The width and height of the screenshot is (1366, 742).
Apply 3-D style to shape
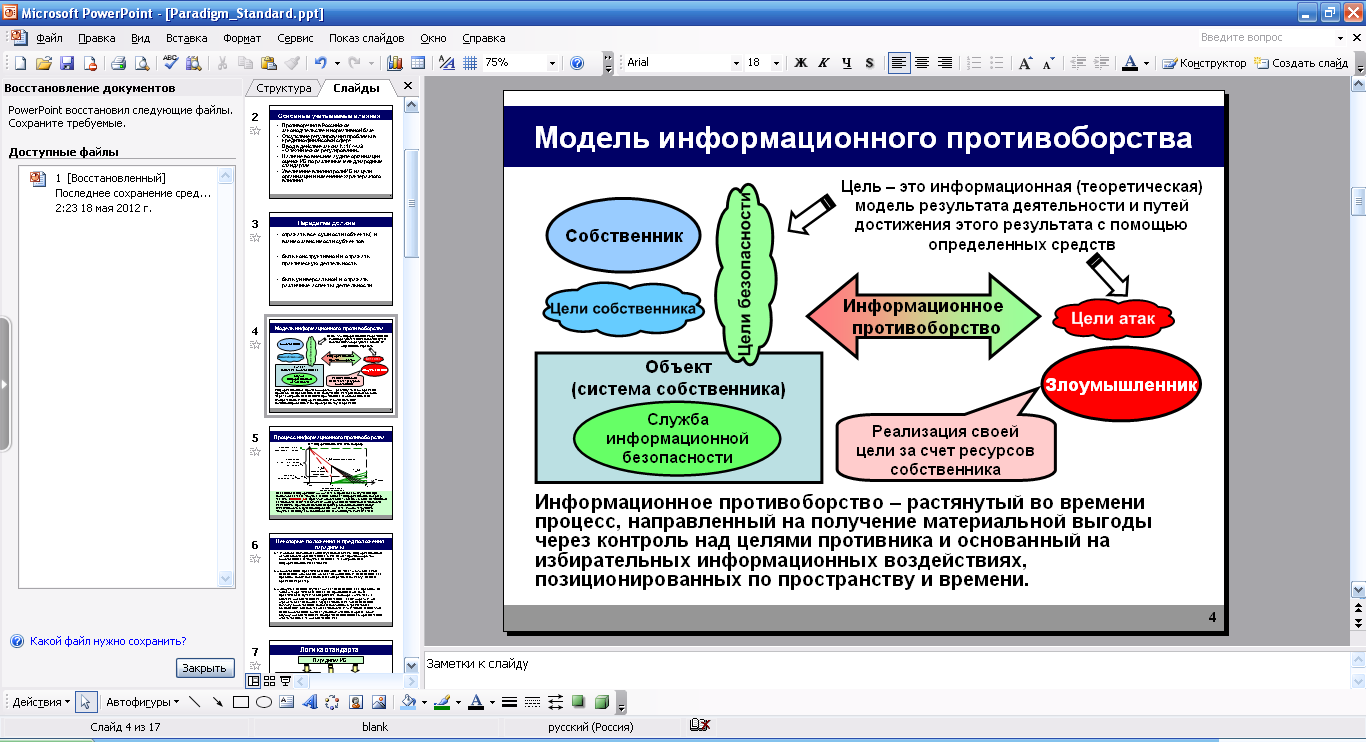click(602, 702)
